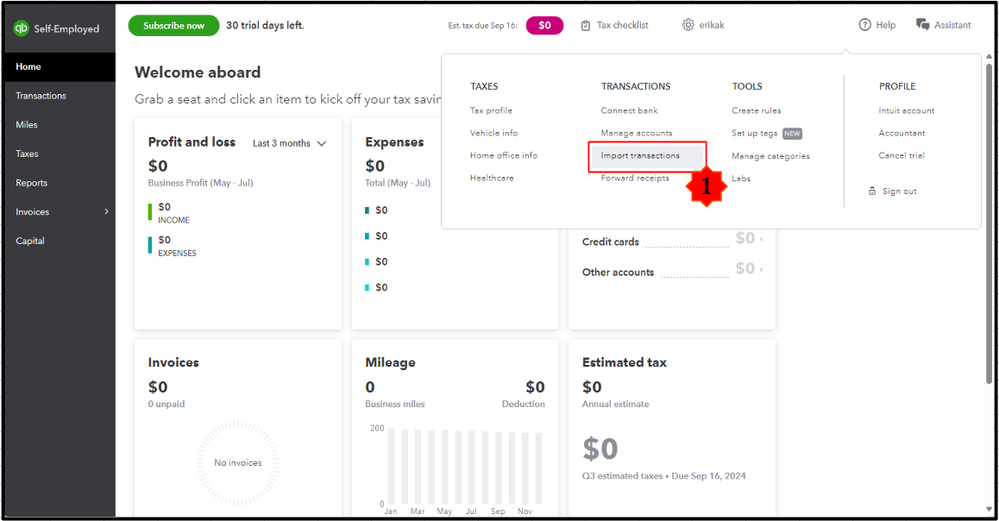Expand the Invoices sidebar submenu arrow

(106, 212)
